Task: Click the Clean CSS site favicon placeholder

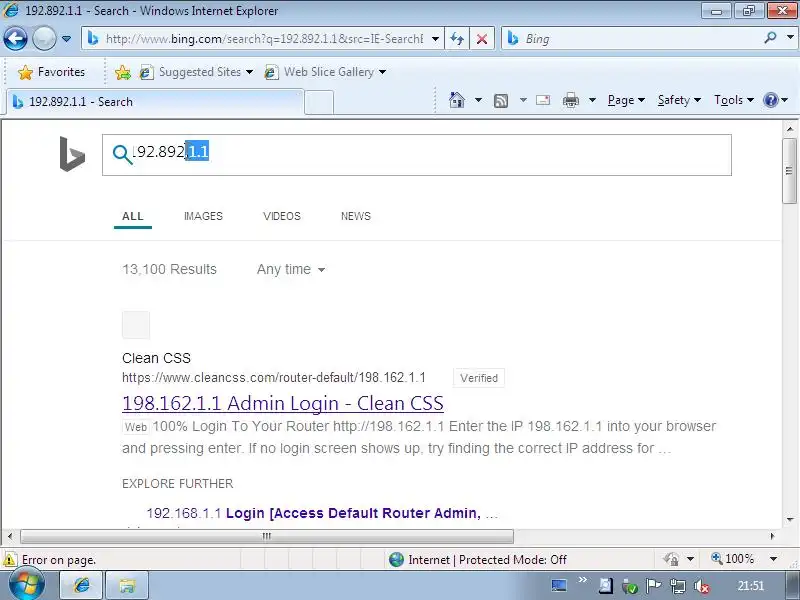Action: tap(136, 325)
